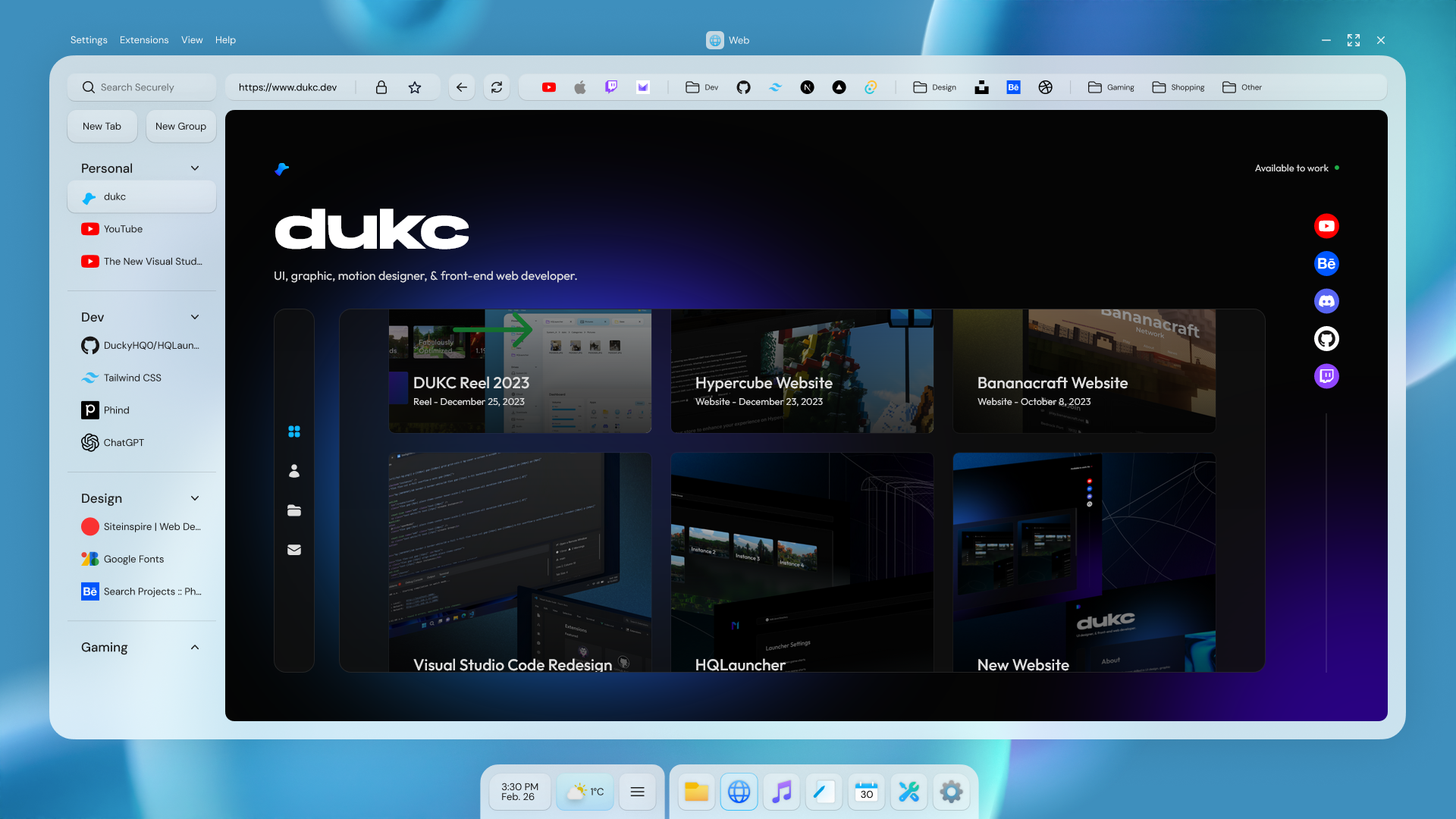Open the GitHub bookmark in bookmarks bar
This screenshot has width=1456, height=819.
[x=743, y=87]
